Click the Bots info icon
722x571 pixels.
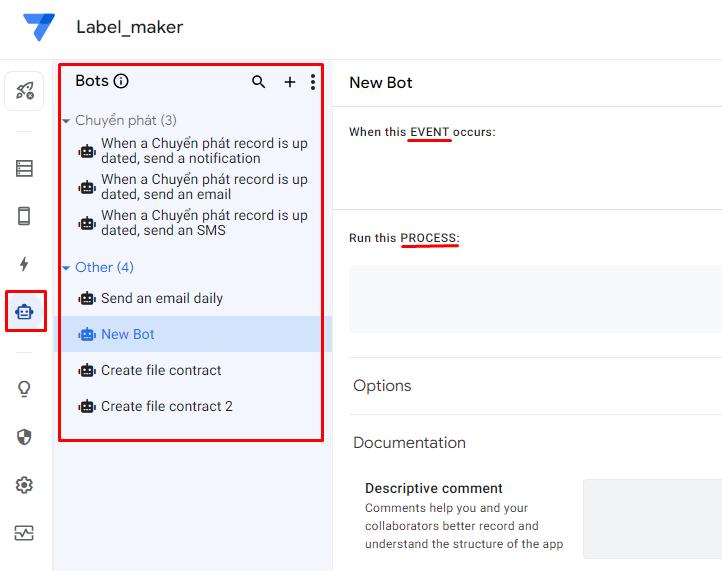click(x=121, y=82)
